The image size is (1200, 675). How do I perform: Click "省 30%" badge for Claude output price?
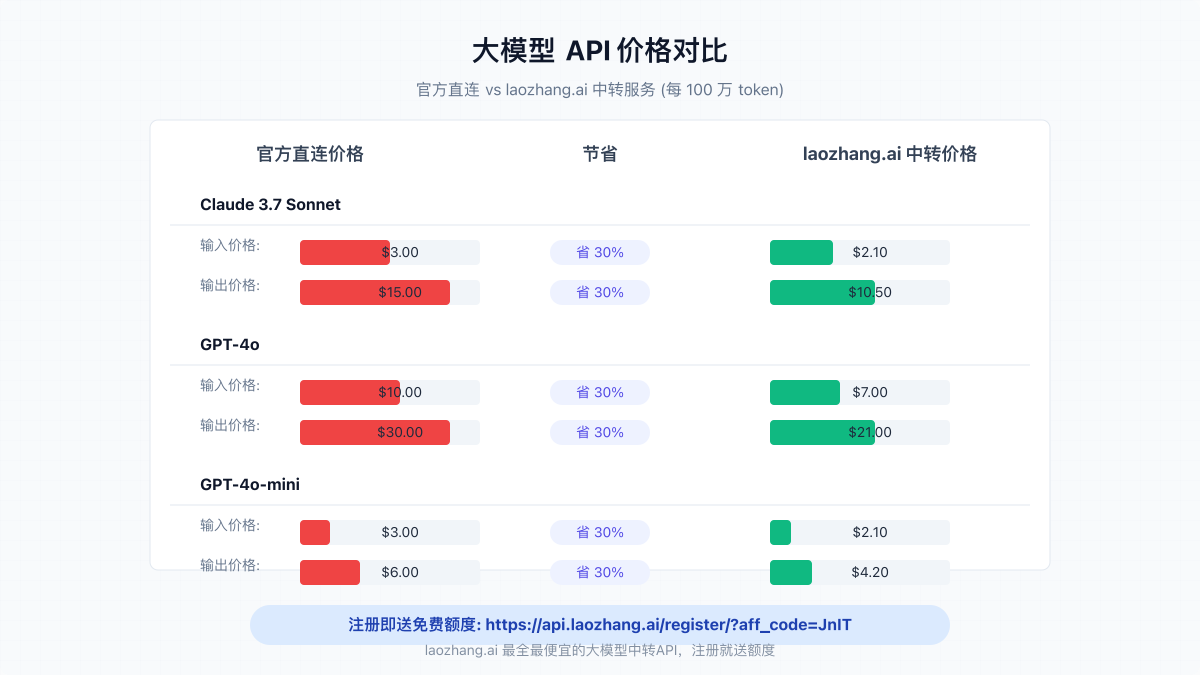point(600,292)
